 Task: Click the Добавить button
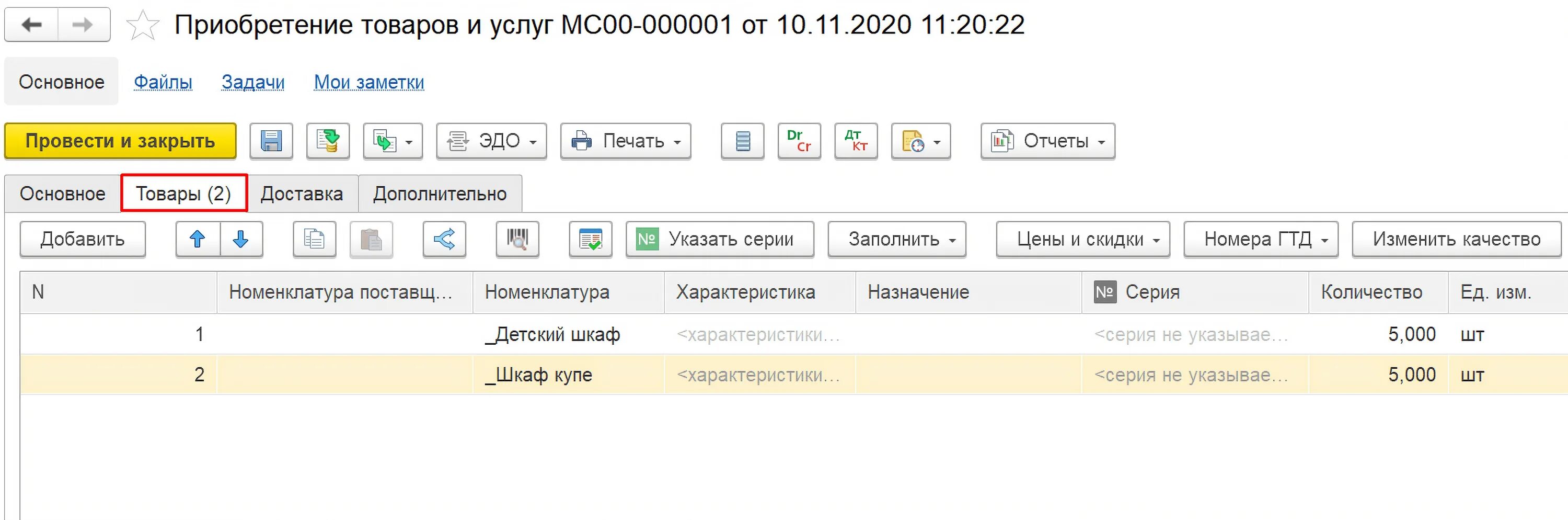coord(83,239)
